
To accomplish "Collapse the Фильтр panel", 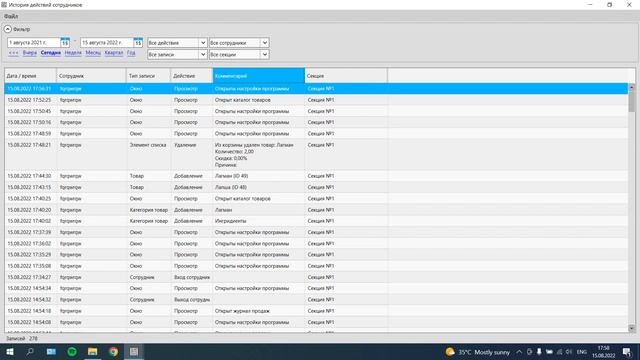I will coord(8,29).
